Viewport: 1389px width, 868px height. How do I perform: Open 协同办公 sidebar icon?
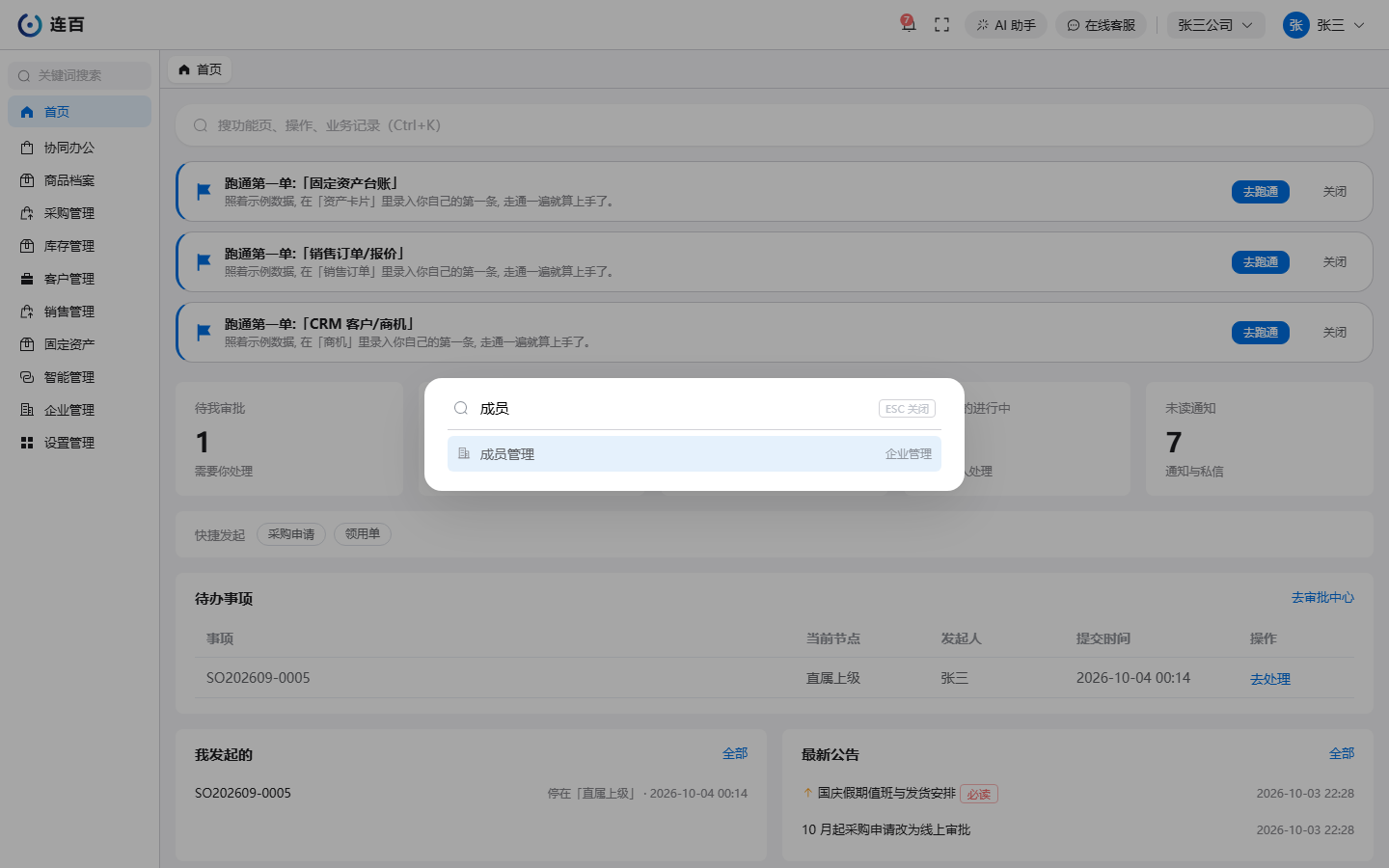[x=27, y=148]
